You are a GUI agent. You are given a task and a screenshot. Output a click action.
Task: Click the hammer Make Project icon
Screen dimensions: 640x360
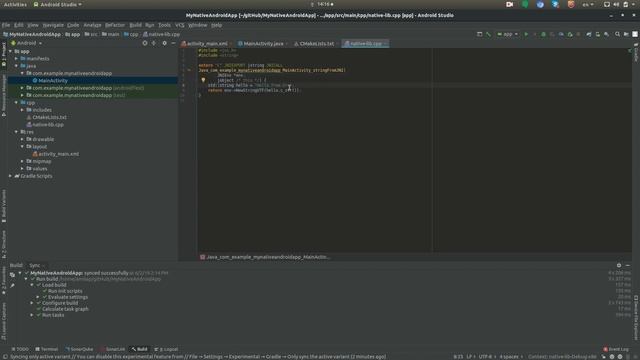pyautogui.click(x=488, y=34)
